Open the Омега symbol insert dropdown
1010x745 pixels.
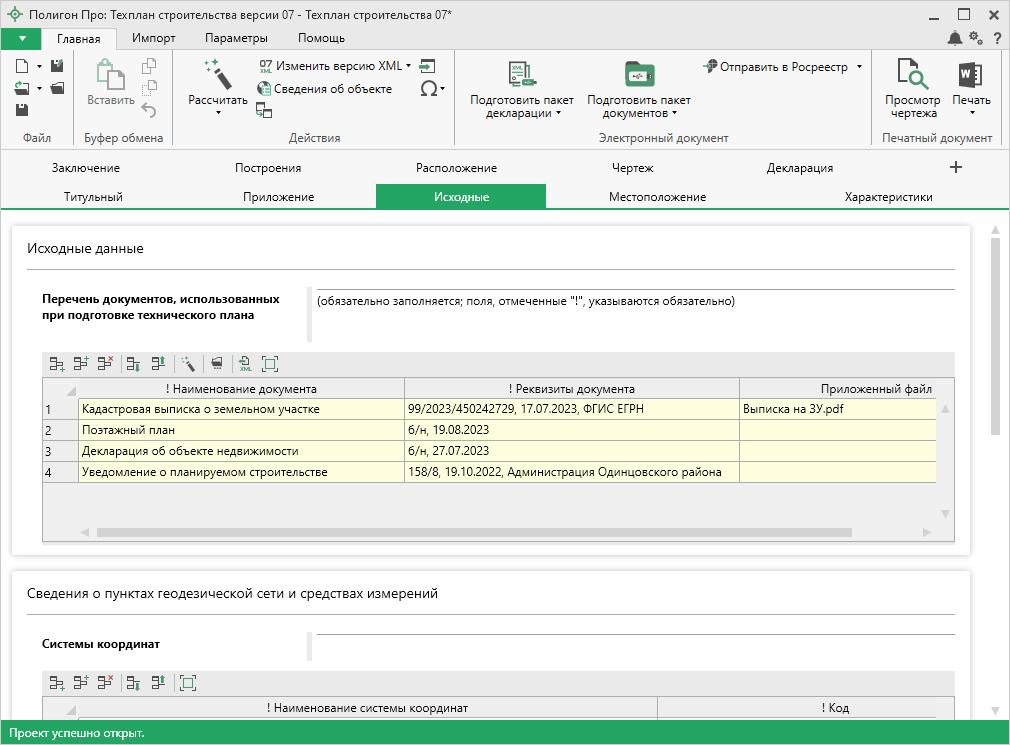432,88
